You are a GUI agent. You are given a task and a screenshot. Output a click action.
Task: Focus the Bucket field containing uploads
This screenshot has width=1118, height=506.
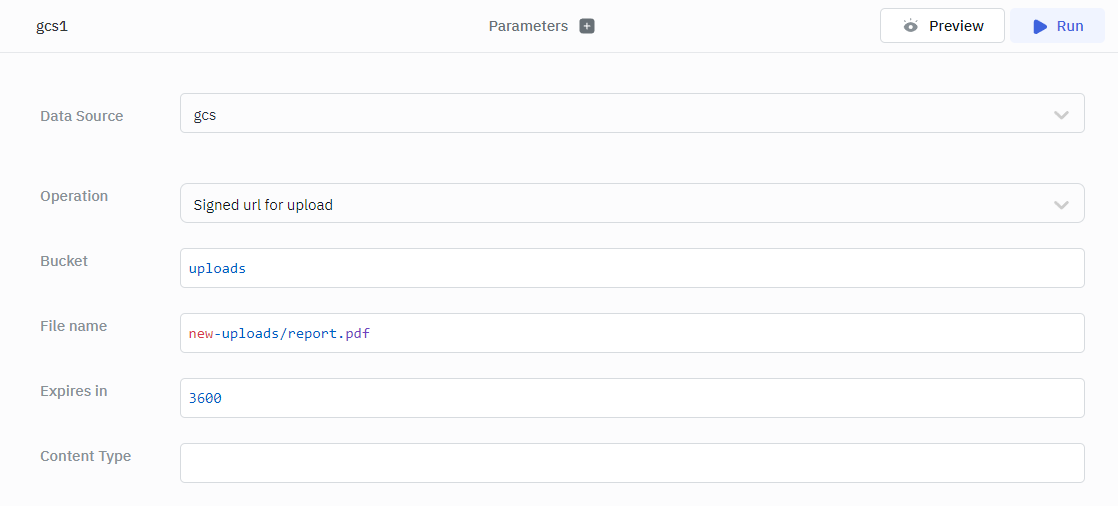631,268
